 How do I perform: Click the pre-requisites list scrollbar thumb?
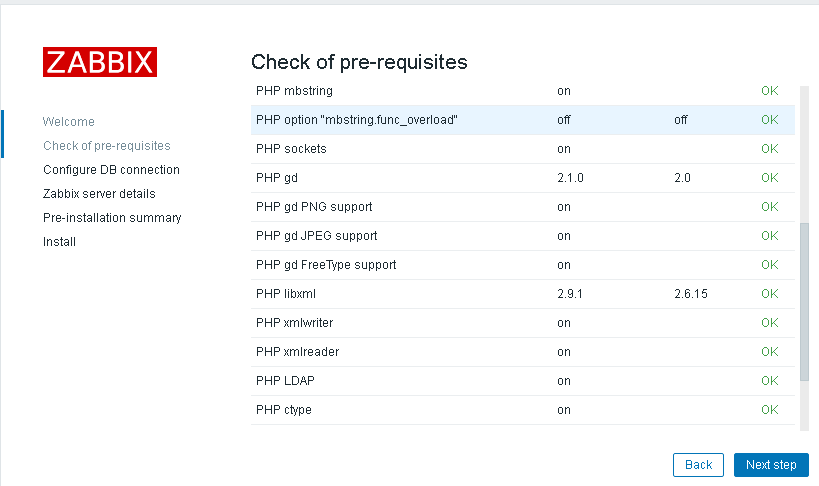pos(804,302)
